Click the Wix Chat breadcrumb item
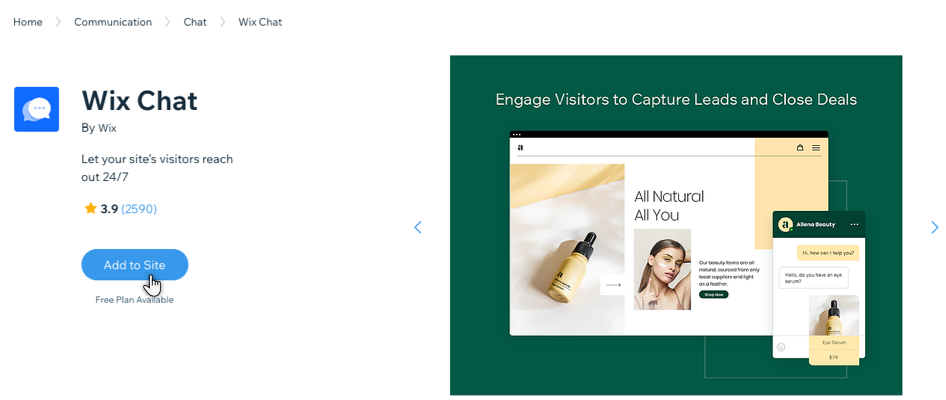Screen dimensions: 946x400 click(x=260, y=22)
